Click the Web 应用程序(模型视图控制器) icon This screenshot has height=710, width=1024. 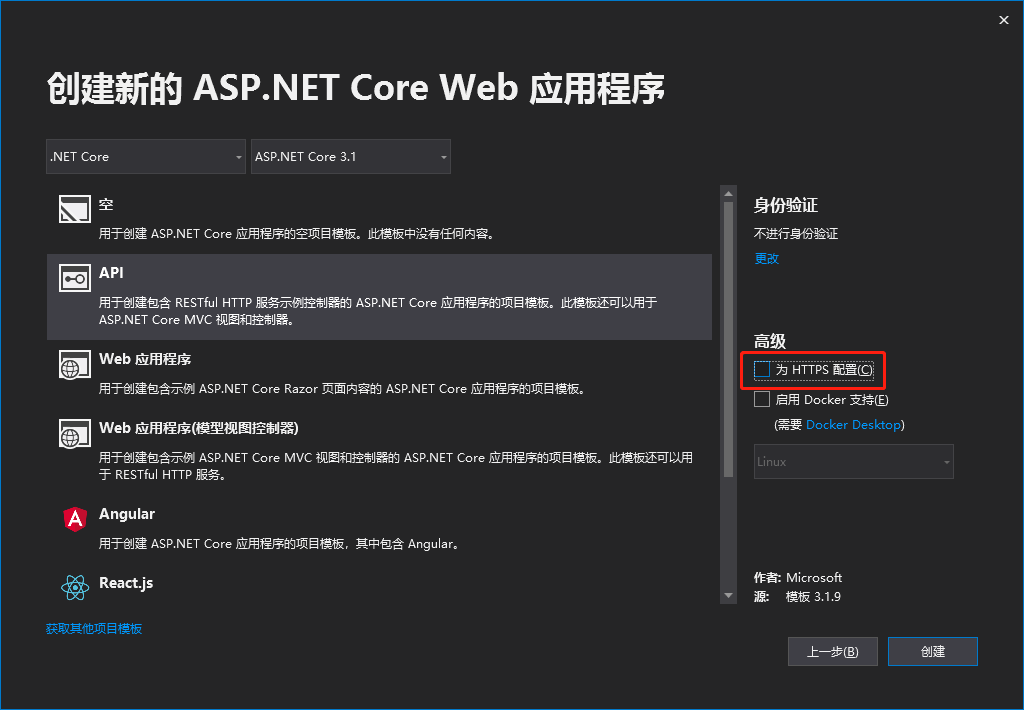pyautogui.click(x=75, y=434)
